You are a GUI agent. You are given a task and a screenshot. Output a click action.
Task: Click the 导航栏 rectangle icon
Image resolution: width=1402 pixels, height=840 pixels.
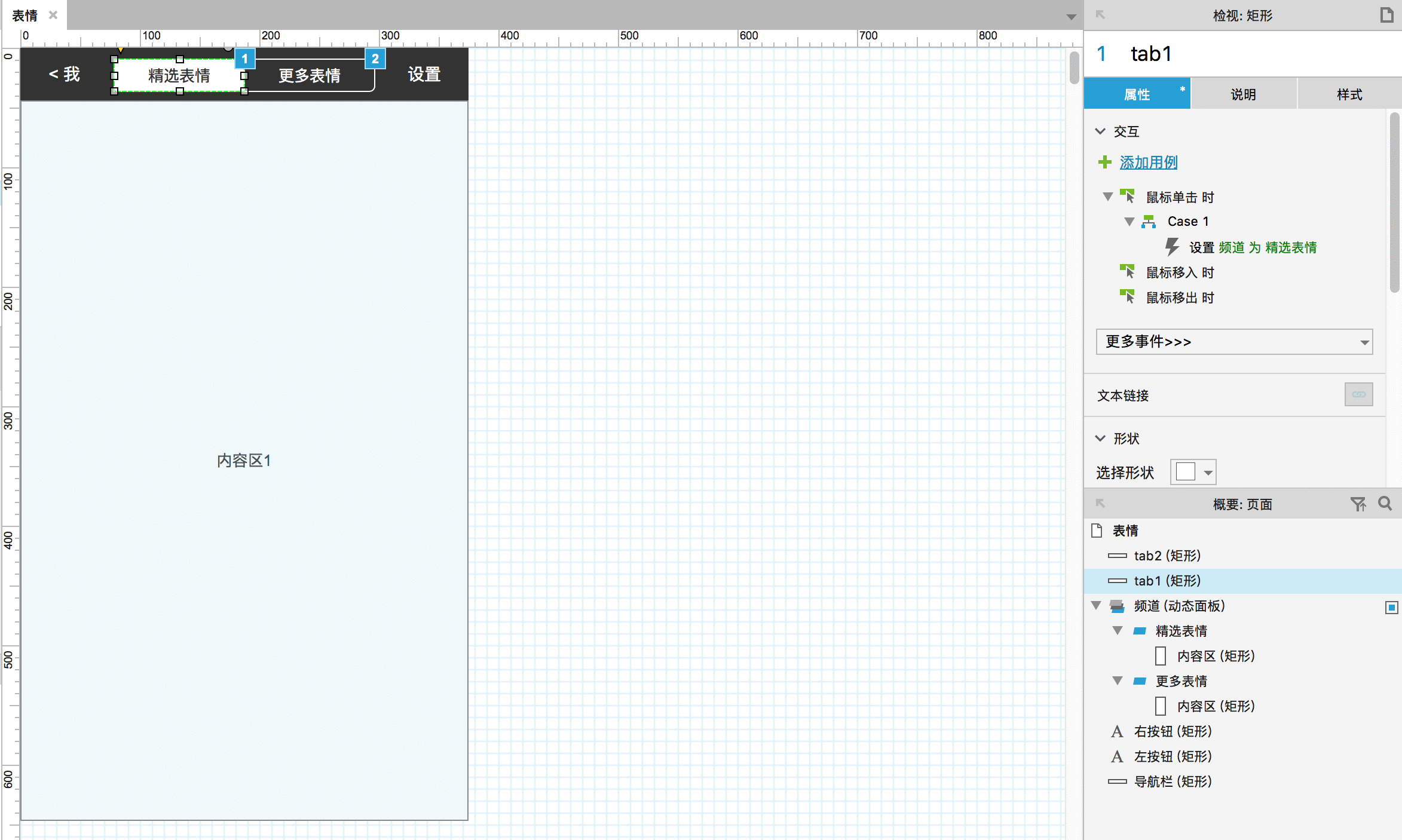click(1117, 781)
